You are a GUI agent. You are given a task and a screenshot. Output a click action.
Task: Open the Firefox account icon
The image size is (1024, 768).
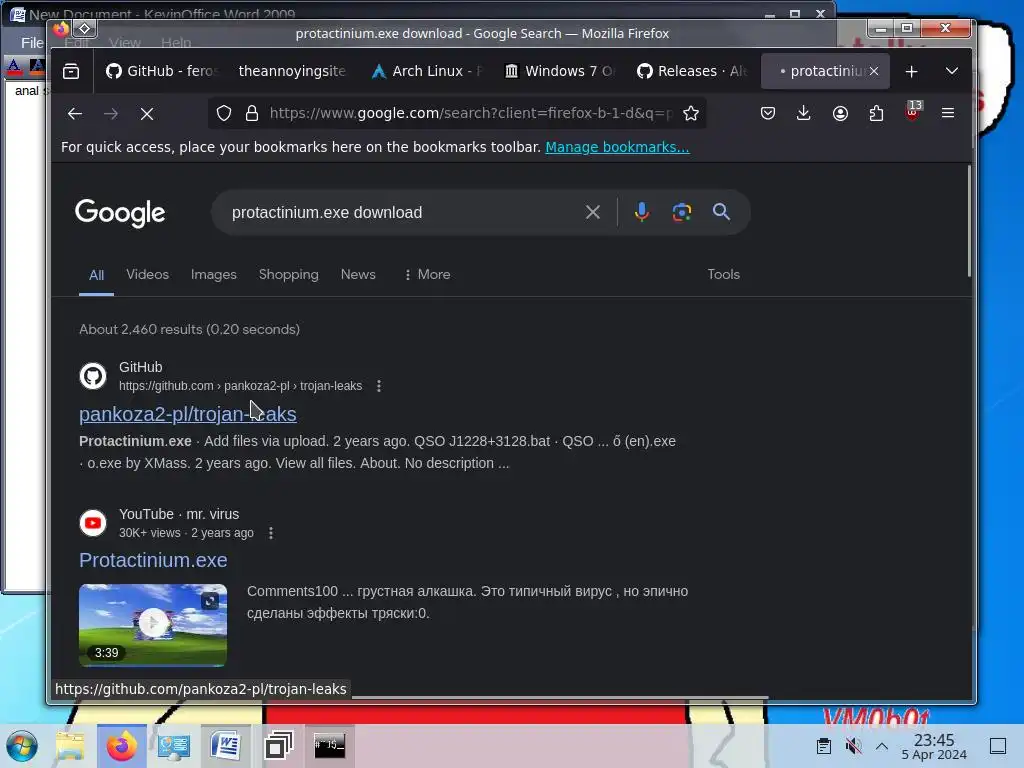pos(840,114)
